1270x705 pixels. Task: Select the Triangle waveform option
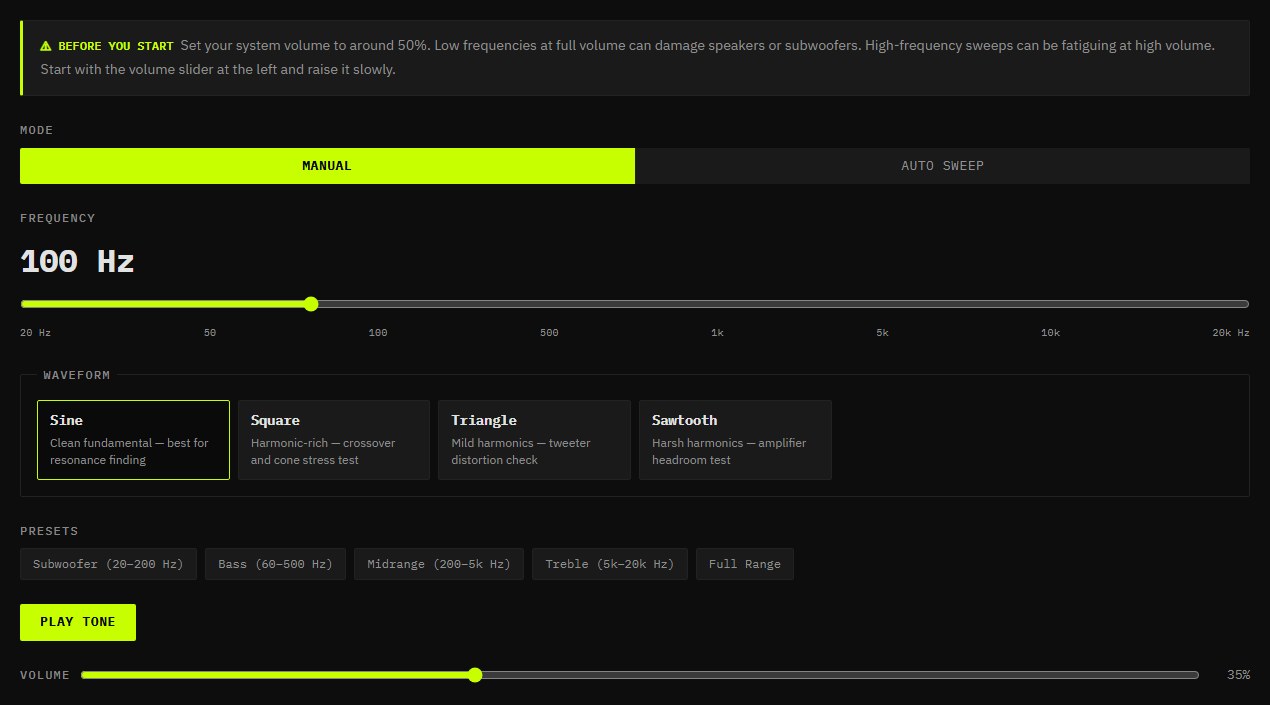[x=534, y=440]
